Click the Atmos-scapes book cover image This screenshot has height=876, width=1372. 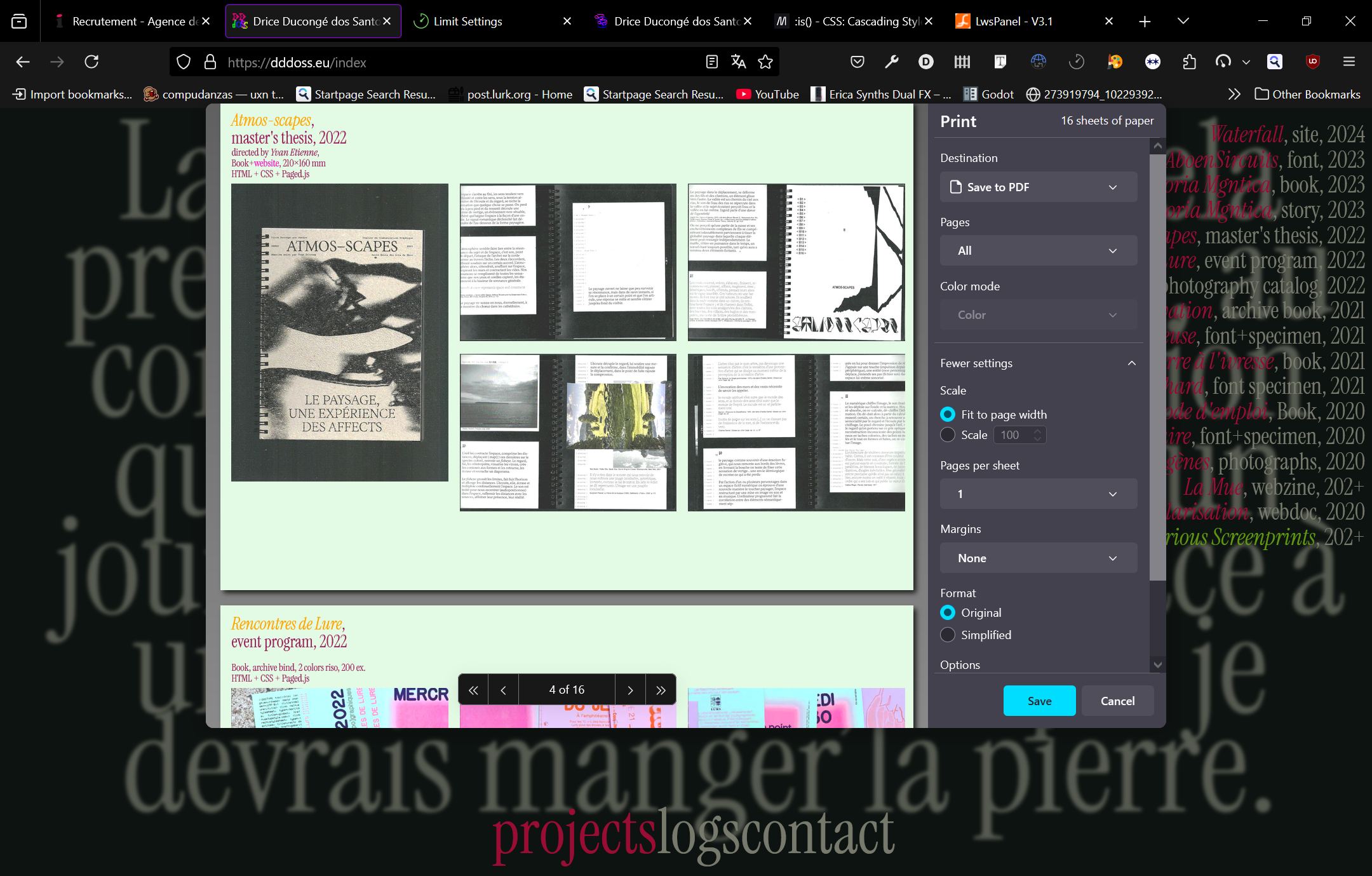point(339,332)
